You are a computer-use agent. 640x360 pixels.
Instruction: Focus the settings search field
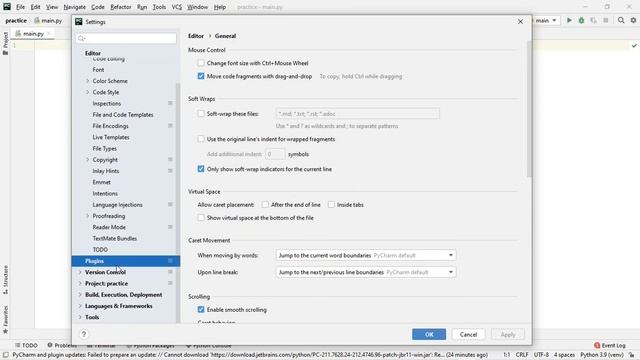pyautogui.click(x=126, y=38)
